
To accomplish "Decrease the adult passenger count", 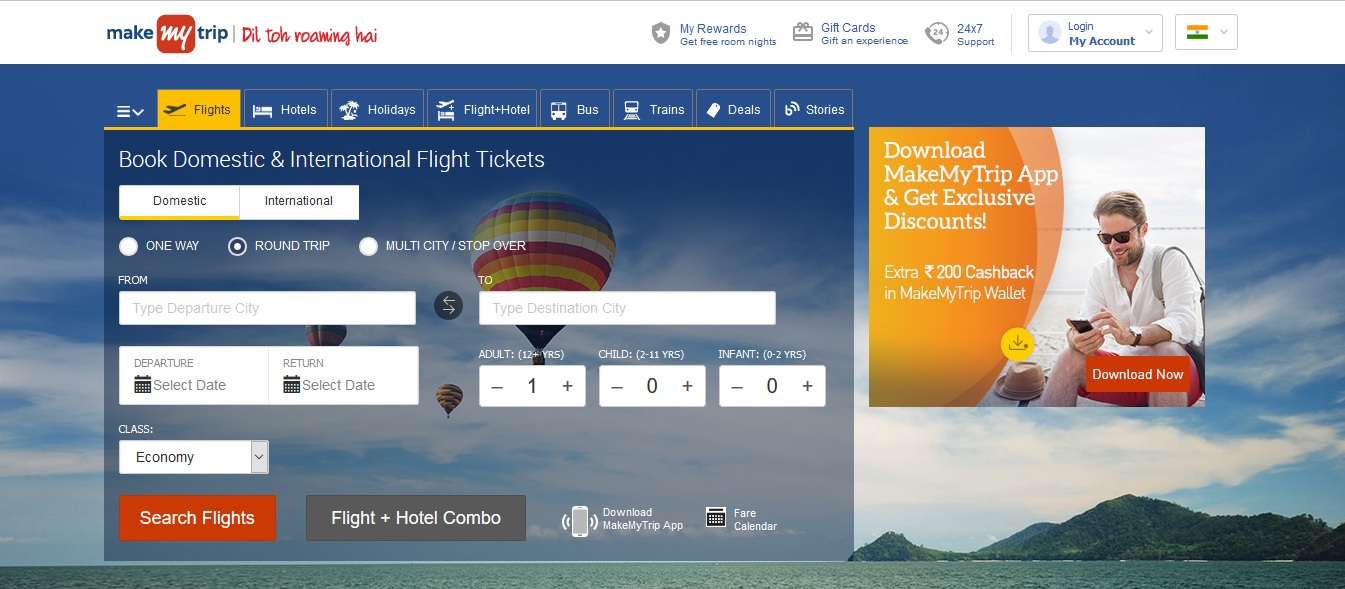I will point(497,386).
